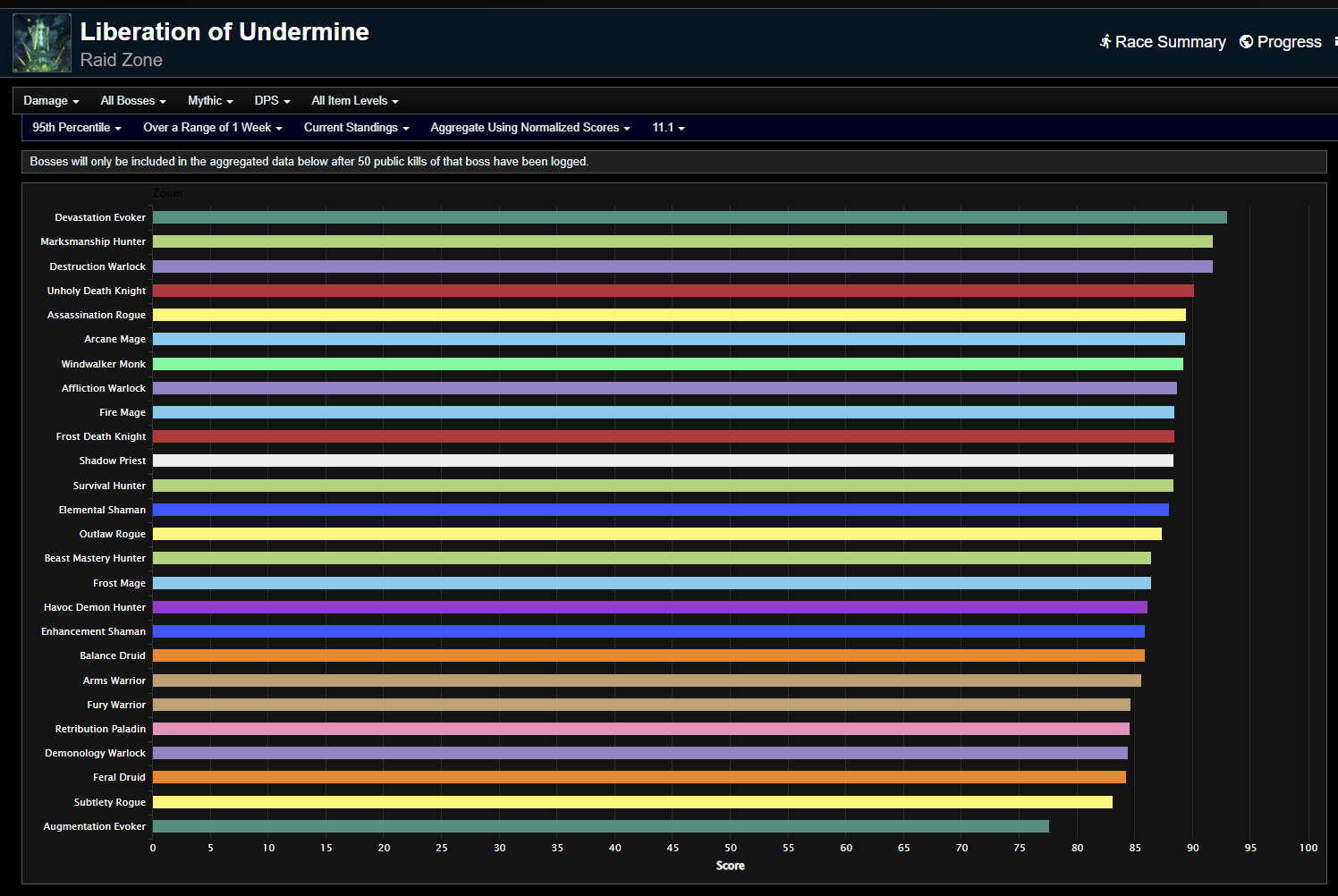
Task: Expand the All Bosses dropdown
Action: click(132, 101)
